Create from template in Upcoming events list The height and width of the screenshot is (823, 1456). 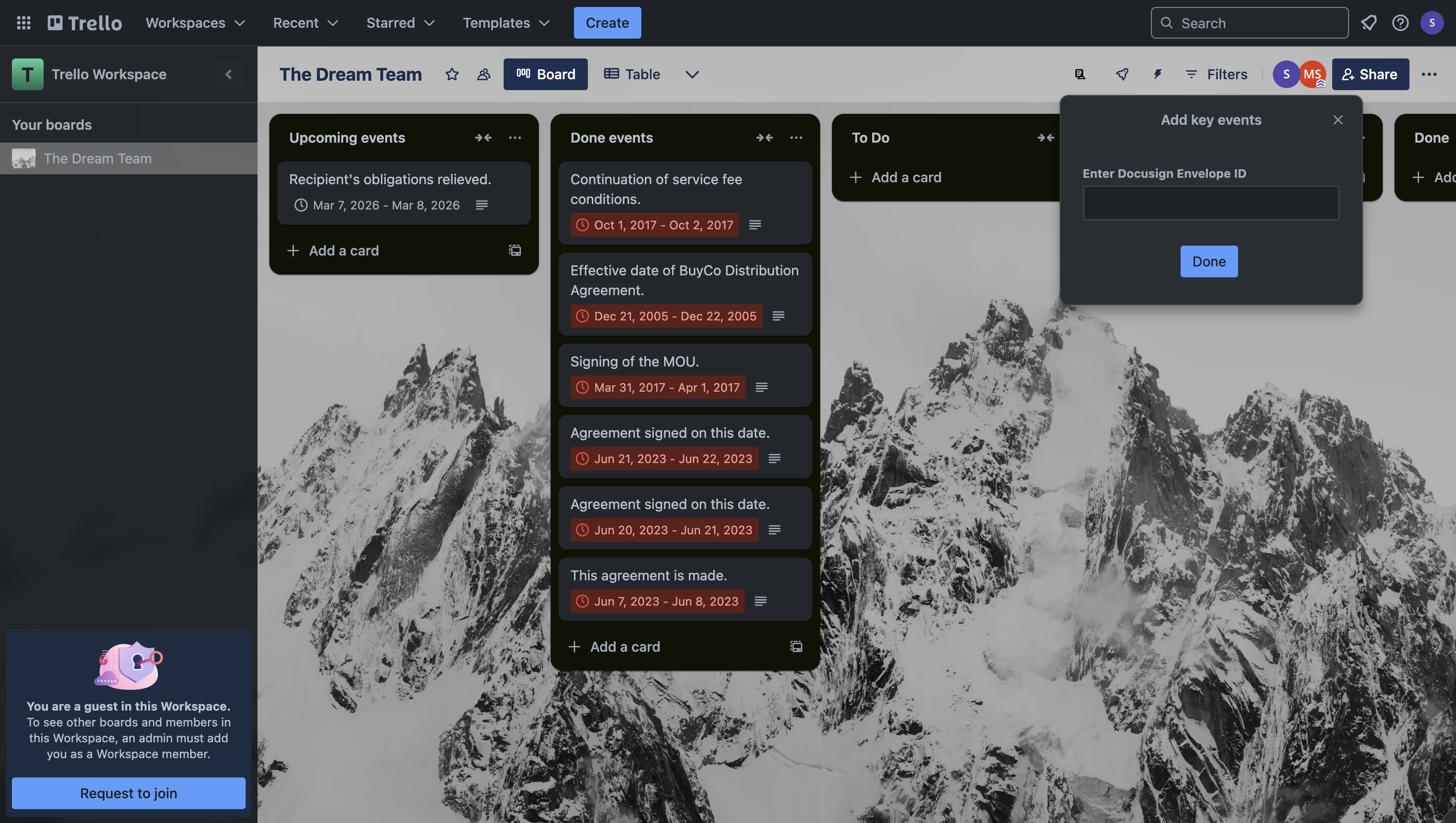[x=515, y=251]
